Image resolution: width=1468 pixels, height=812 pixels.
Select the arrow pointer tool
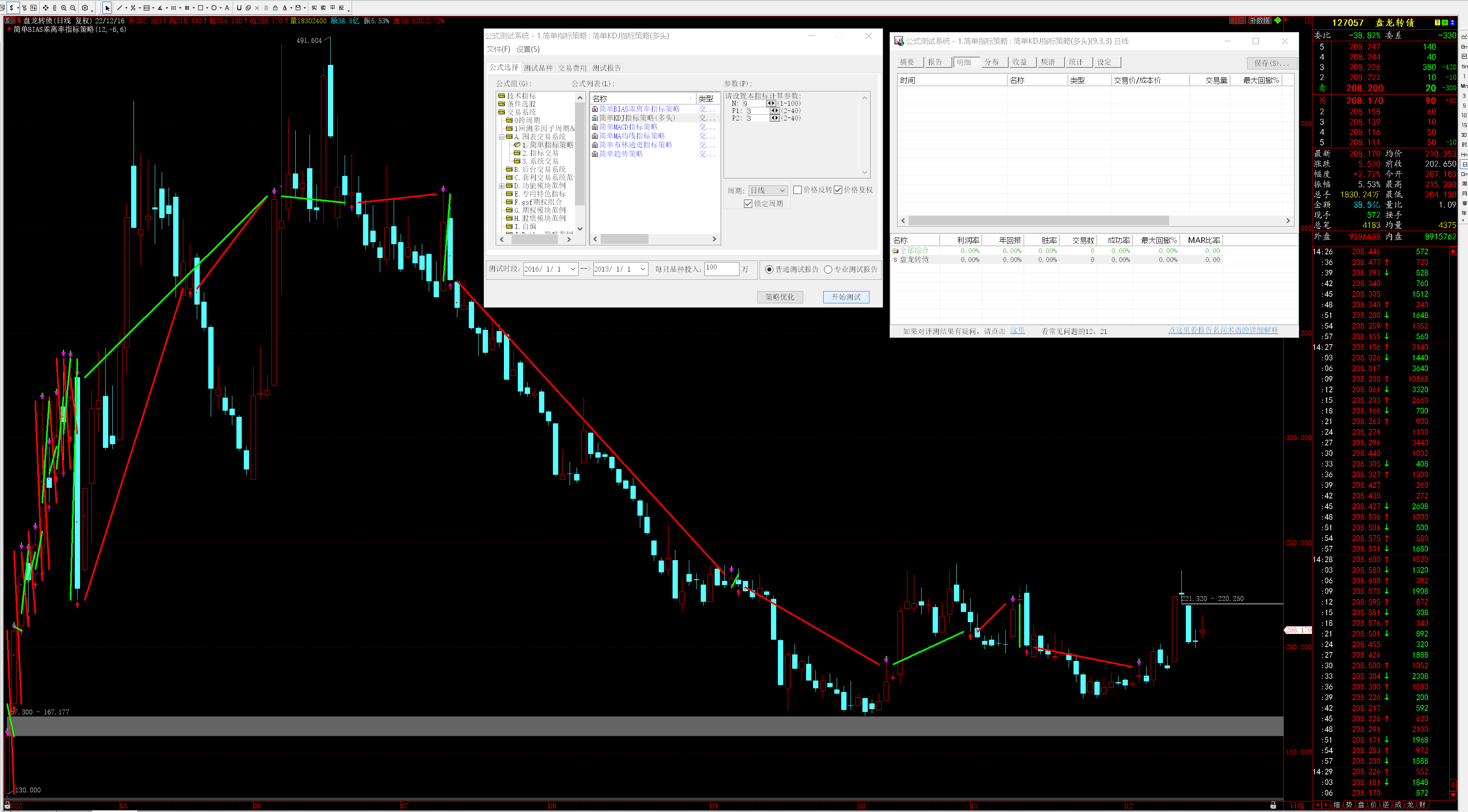coord(107,8)
